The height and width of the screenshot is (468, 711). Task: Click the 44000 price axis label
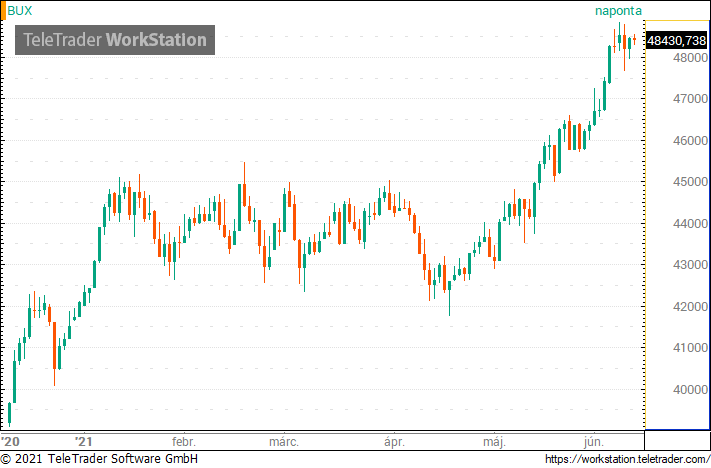coord(690,224)
